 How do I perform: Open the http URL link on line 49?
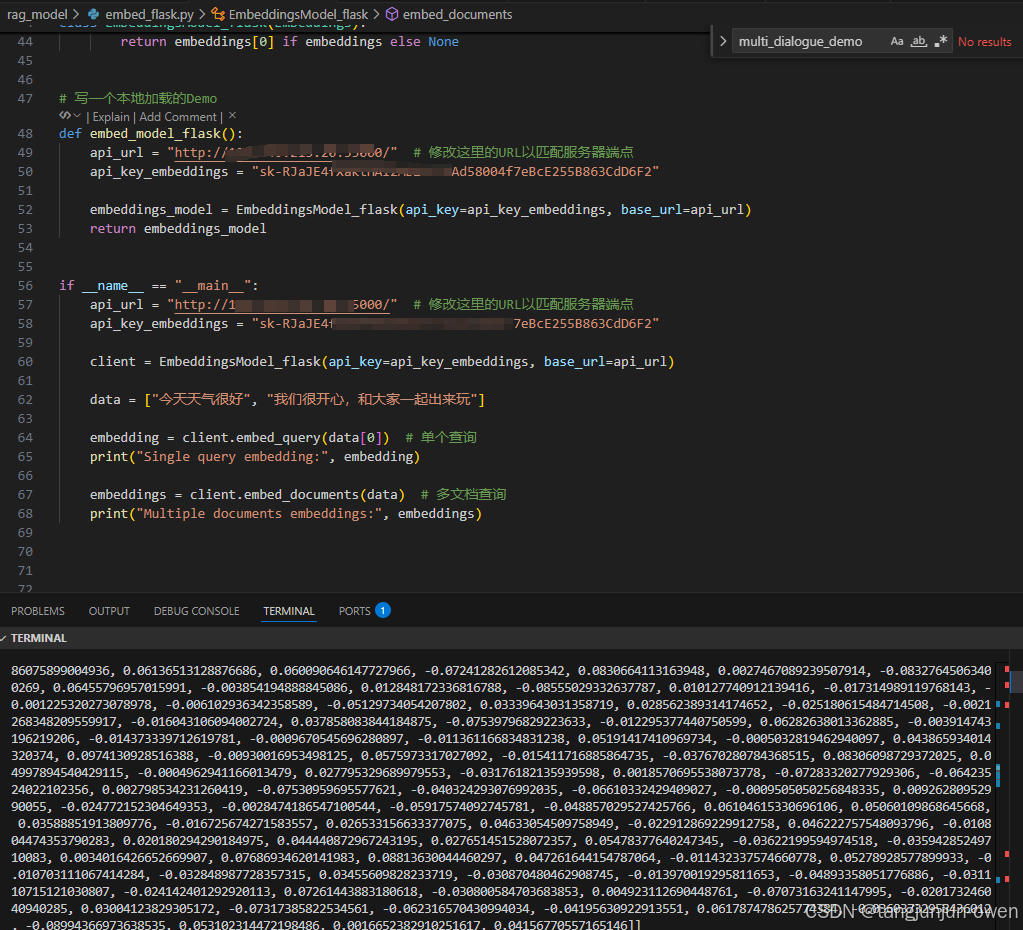pyautogui.click(x=282, y=153)
